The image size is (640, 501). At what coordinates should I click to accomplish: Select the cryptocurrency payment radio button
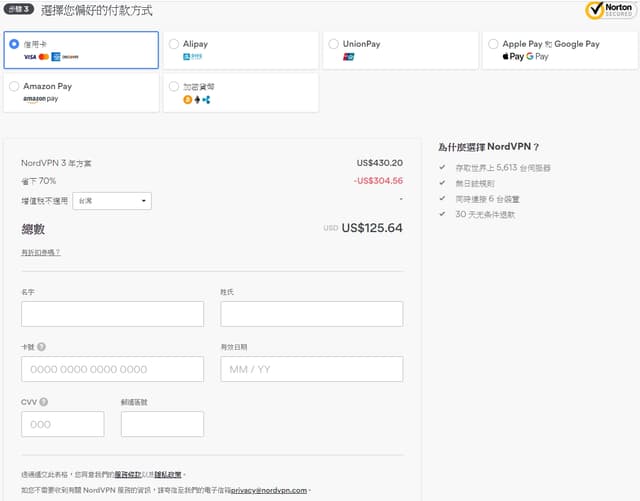point(173,86)
